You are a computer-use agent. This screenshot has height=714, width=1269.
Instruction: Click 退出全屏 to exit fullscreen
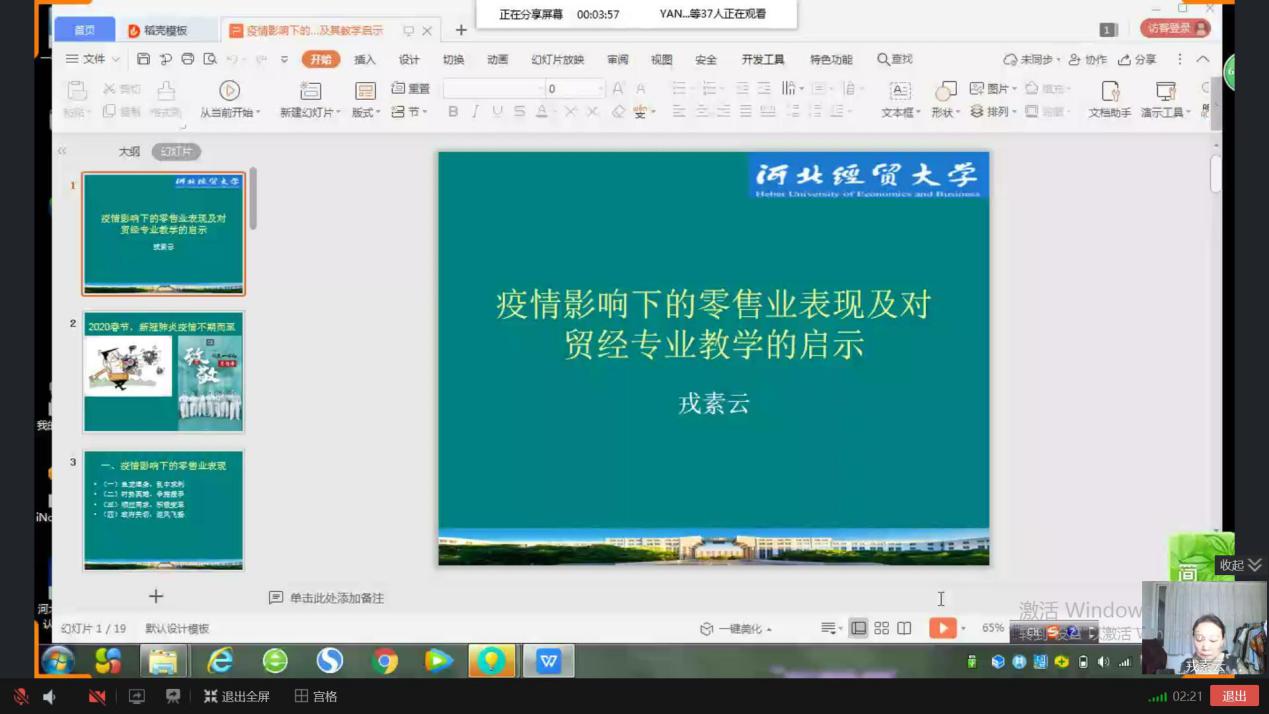tap(237, 696)
